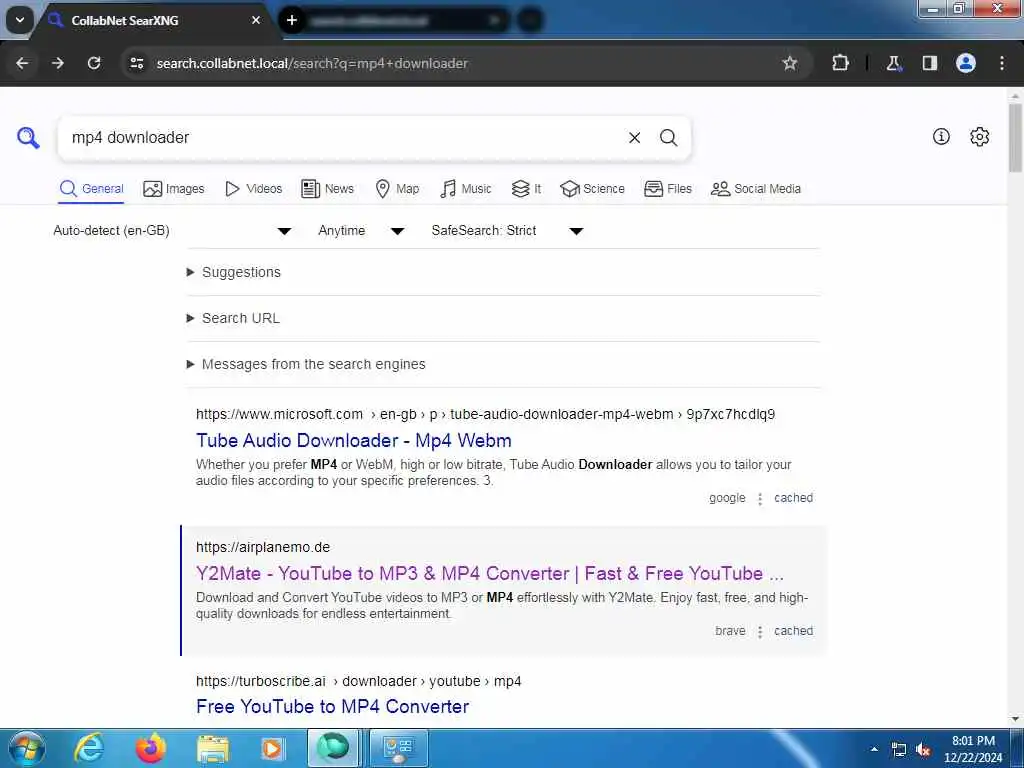The image size is (1024, 768).
Task: Bookmark this page with the star
Action: pos(790,63)
